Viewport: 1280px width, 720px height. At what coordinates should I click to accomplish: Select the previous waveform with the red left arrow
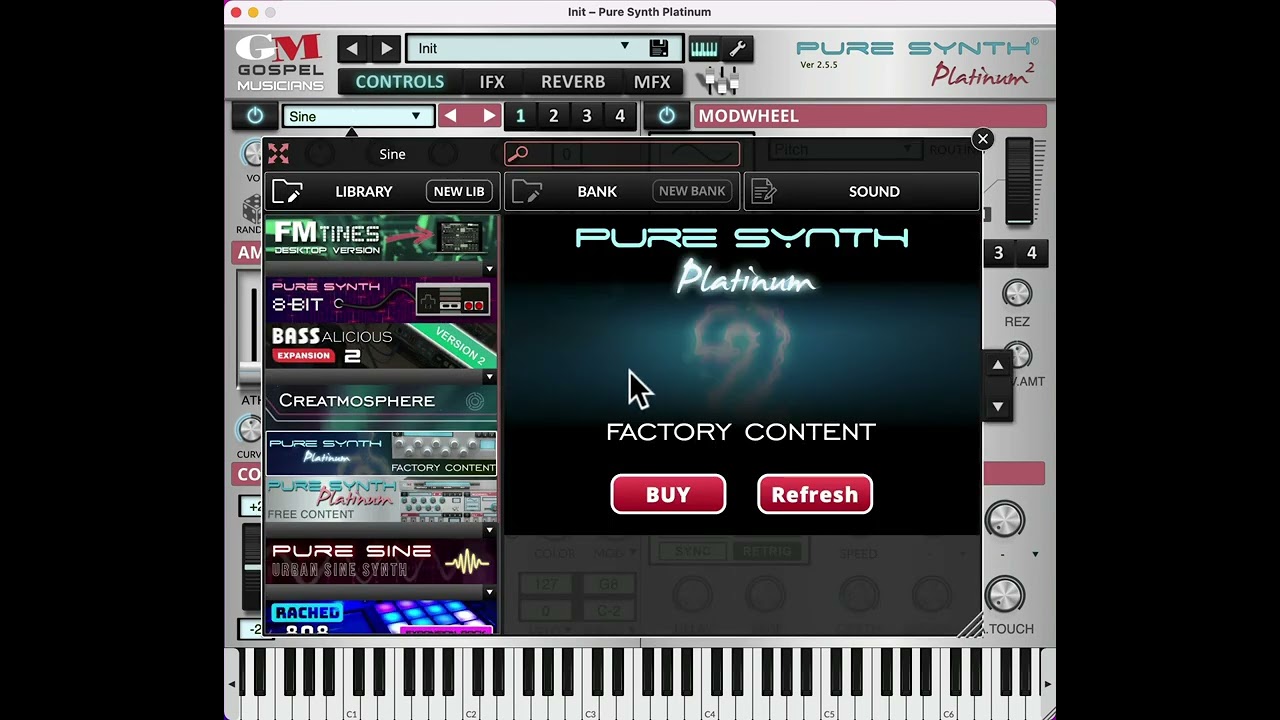point(451,116)
